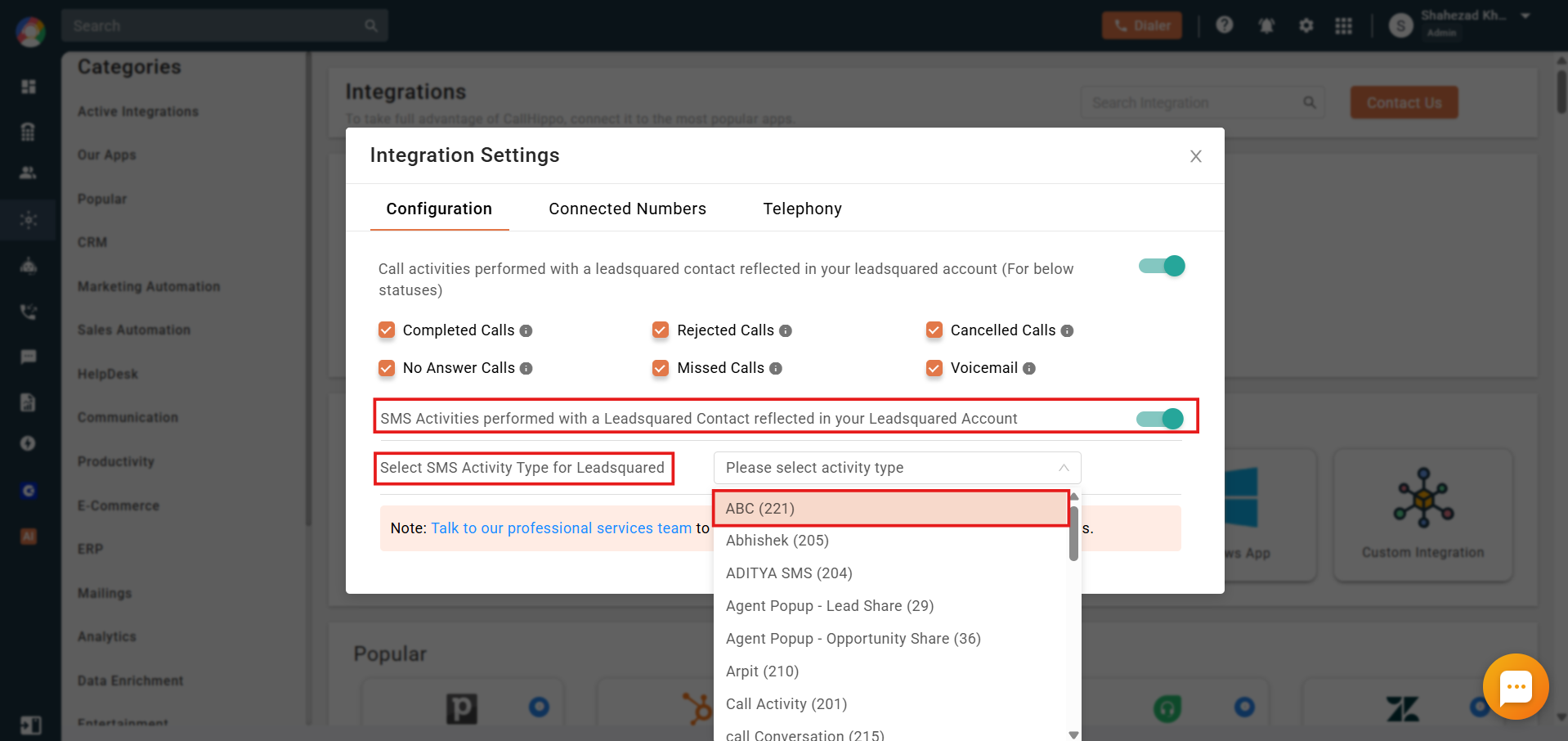The image size is (1568, 741).
Task: Open the live chat bubble widget
Action: coord(1516,686)
